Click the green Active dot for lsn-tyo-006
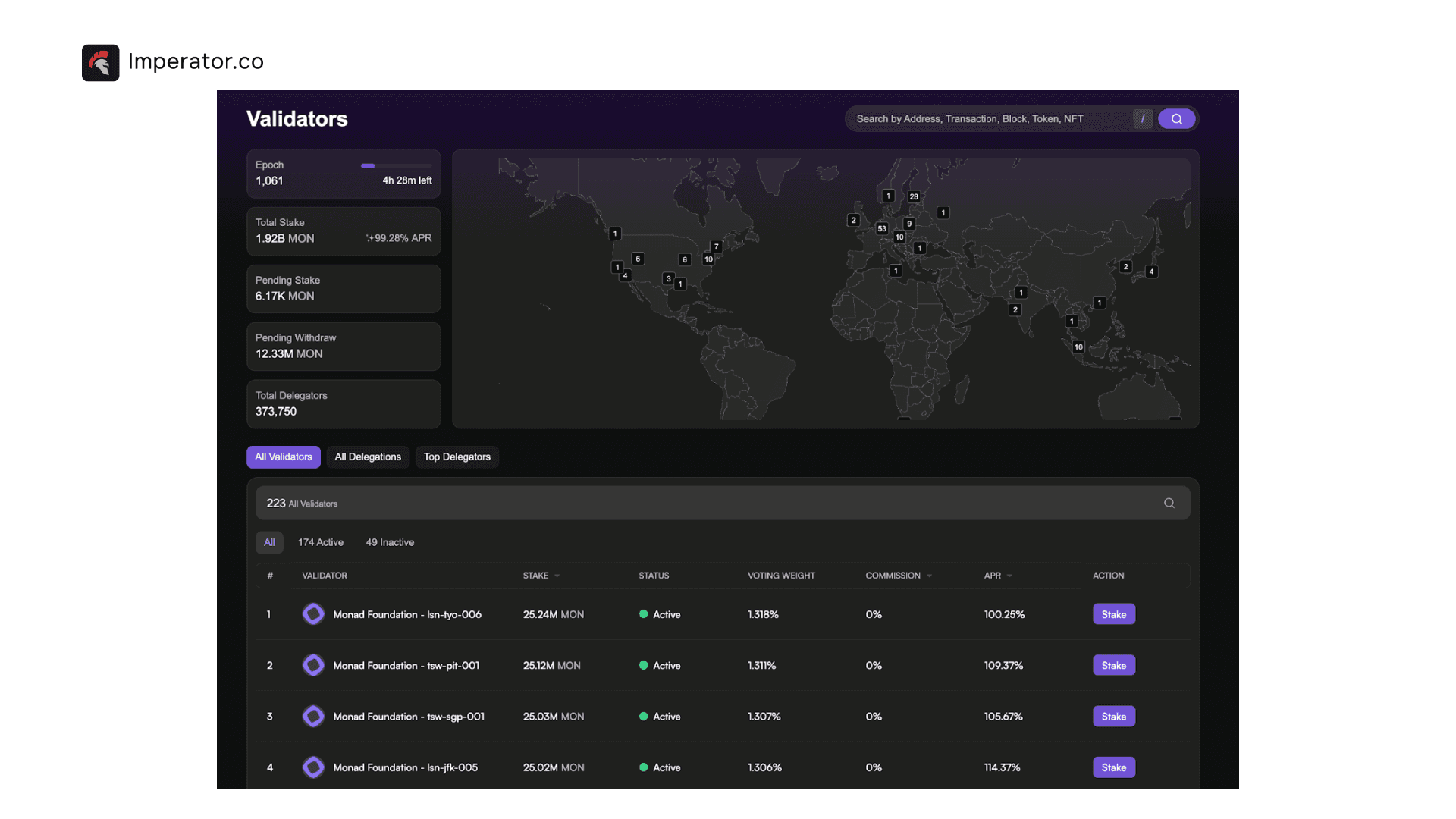Image resolution: width=1456 pixels, height=819 pixels. coord(644,614)
